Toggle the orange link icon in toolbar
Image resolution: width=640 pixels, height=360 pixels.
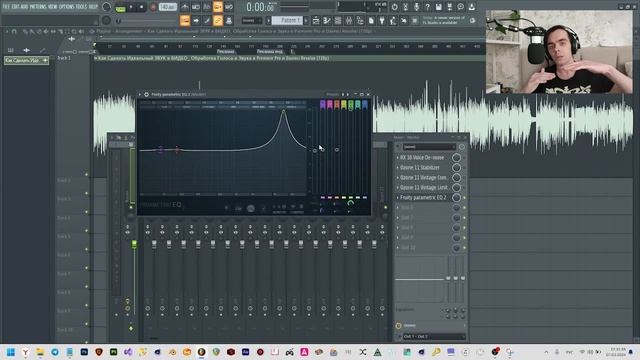(218, 20)
